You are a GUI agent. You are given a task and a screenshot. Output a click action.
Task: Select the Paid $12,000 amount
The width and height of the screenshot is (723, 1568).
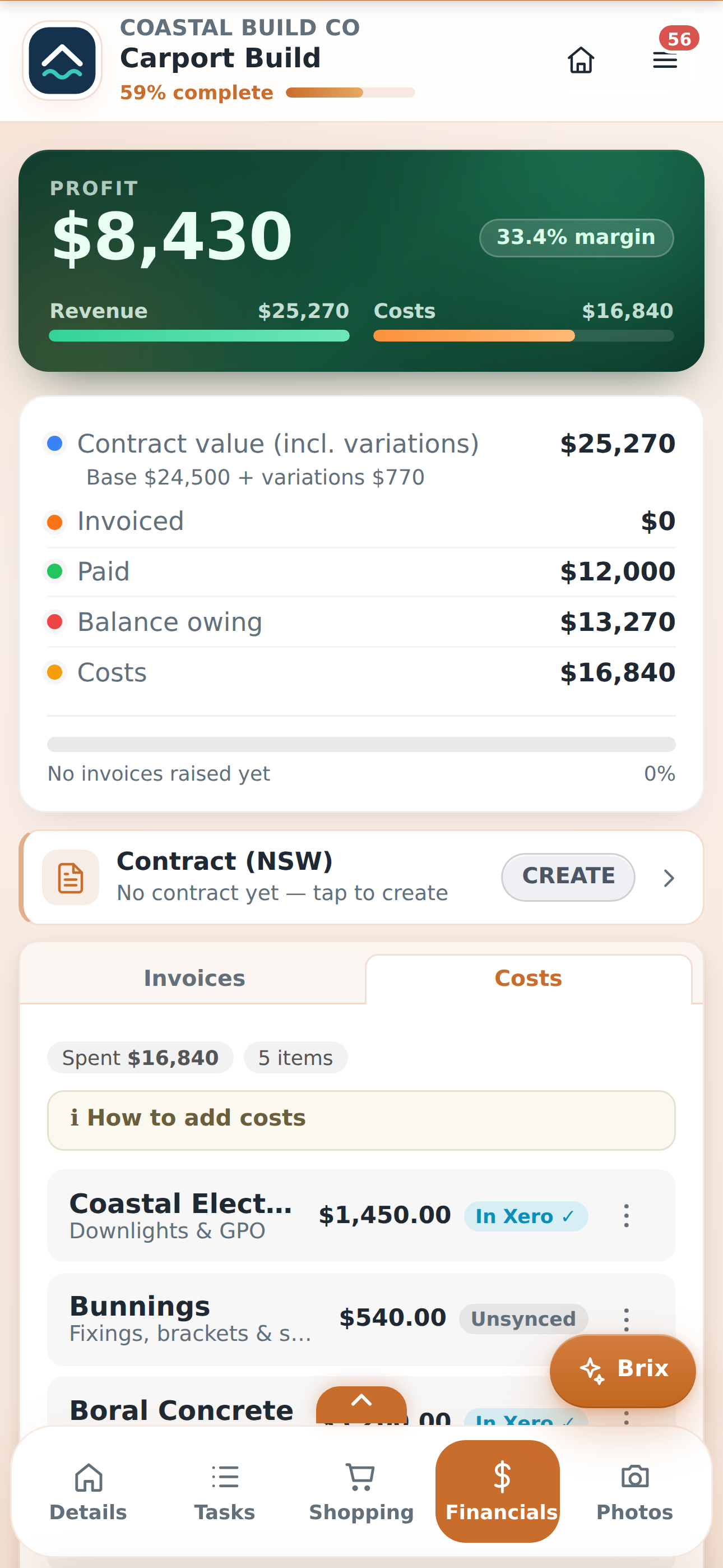(618, 571)
